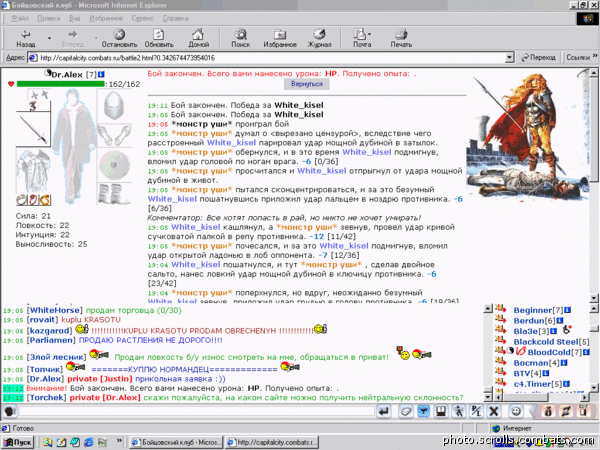
Task: Click the send message enter-arrow icon
Action: tap(383, 411)
